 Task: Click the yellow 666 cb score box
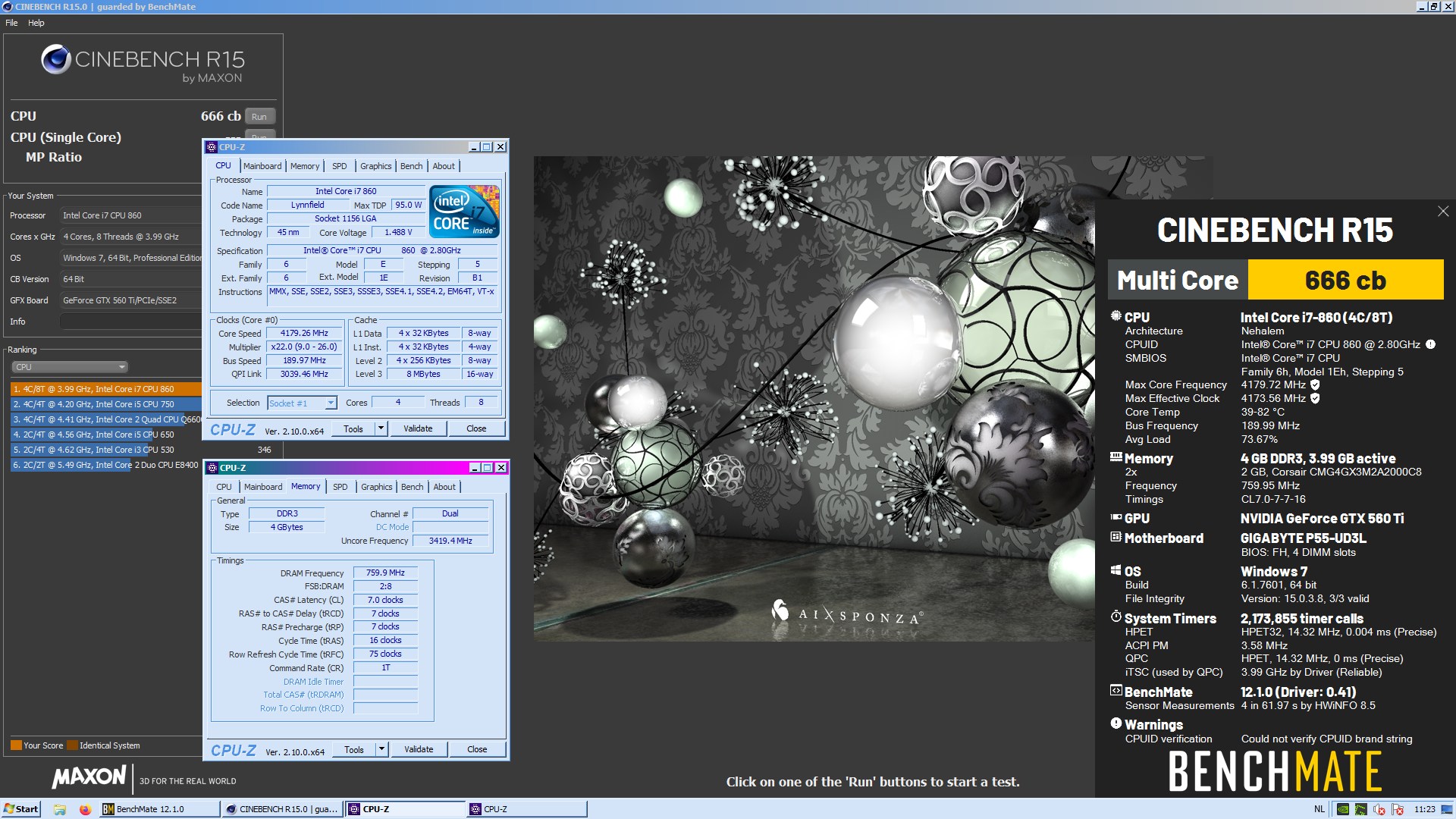(x=1345, y=280)
